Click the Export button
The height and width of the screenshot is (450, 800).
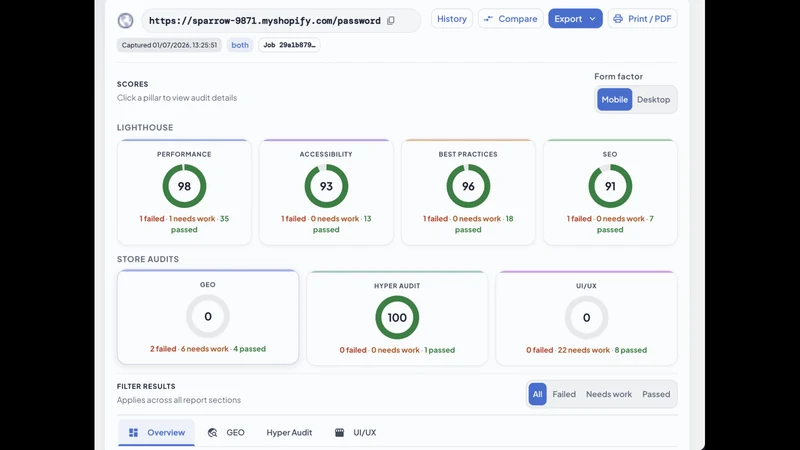575,19
